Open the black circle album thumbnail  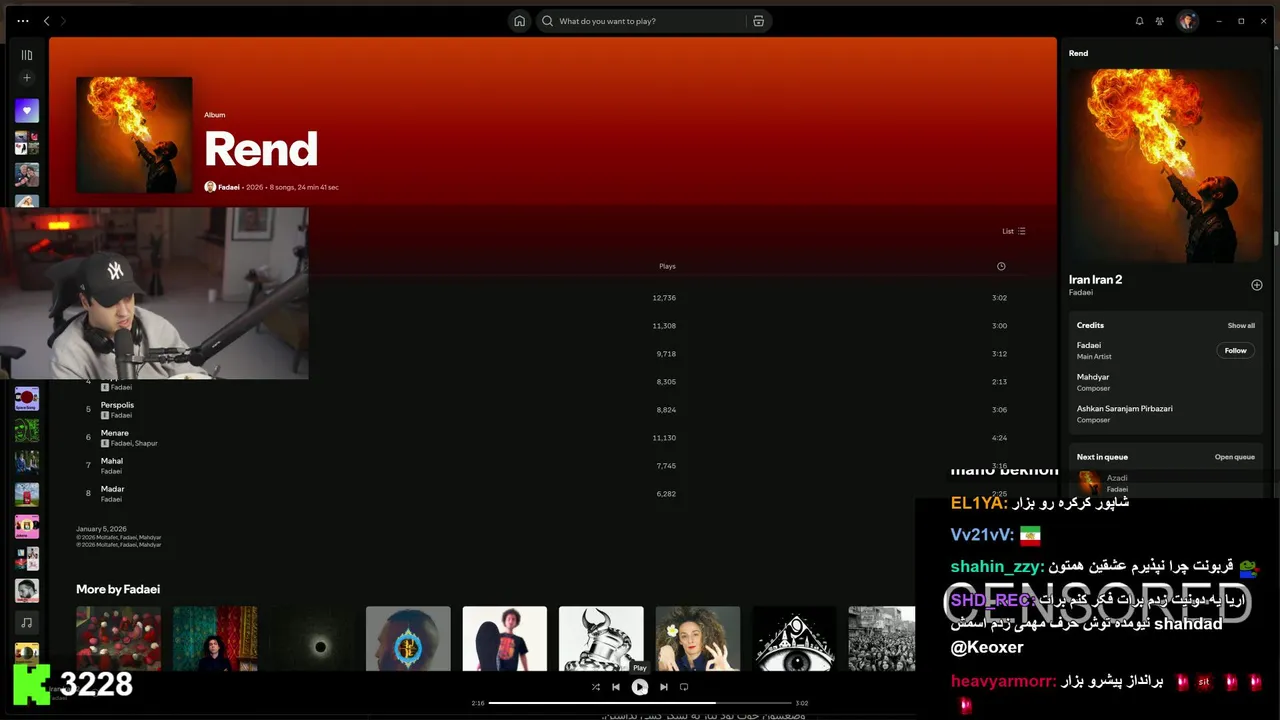pyautogui.click(x=311, y=638)
